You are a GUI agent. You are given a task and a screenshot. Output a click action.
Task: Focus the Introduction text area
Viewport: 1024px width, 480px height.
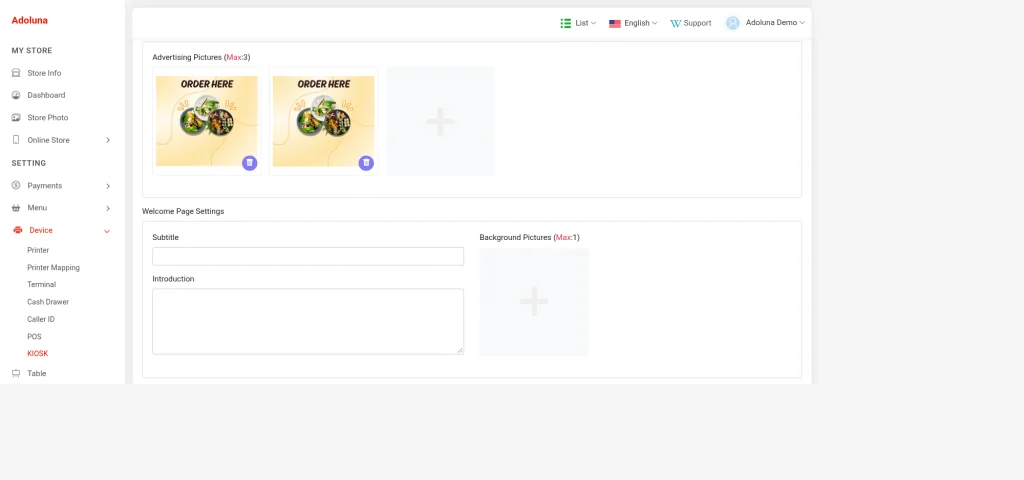click(x=308, y=321)
